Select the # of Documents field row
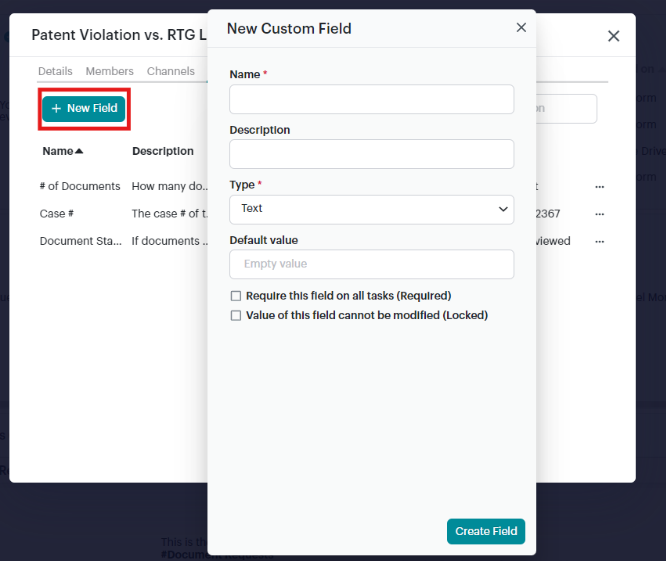The image size is (666, 561). [x=80, y=186]
